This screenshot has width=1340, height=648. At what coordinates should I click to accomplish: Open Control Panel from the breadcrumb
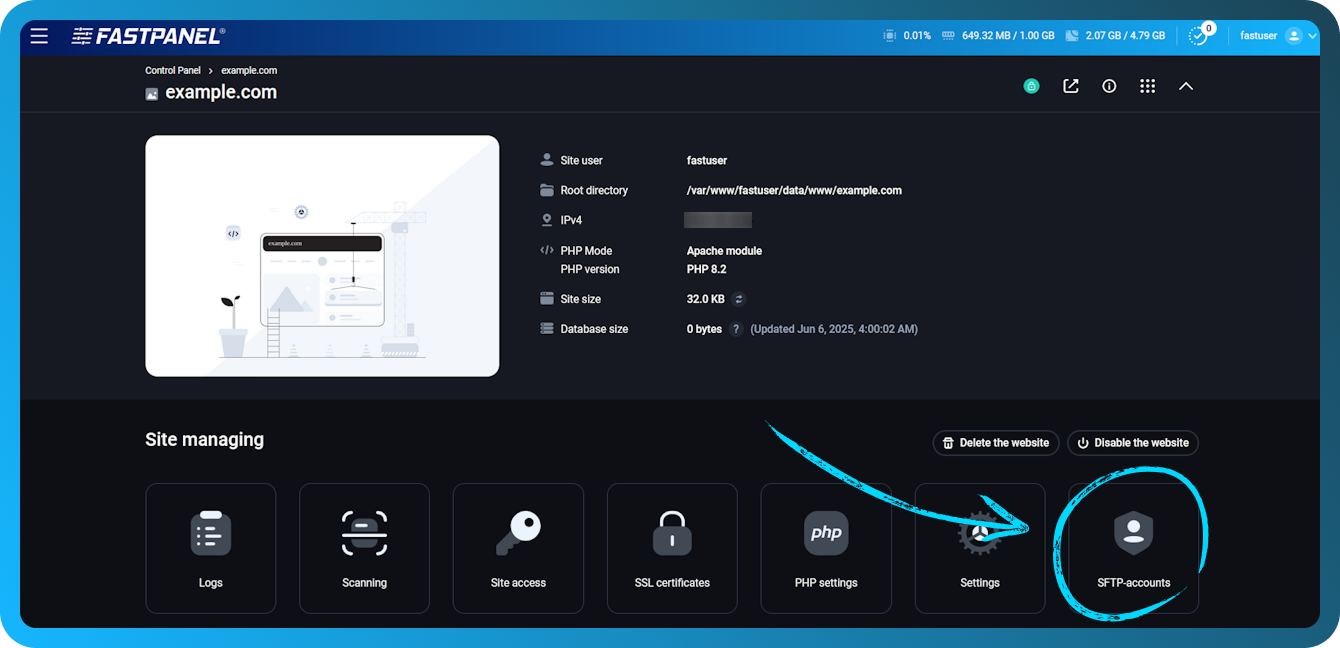172,70
